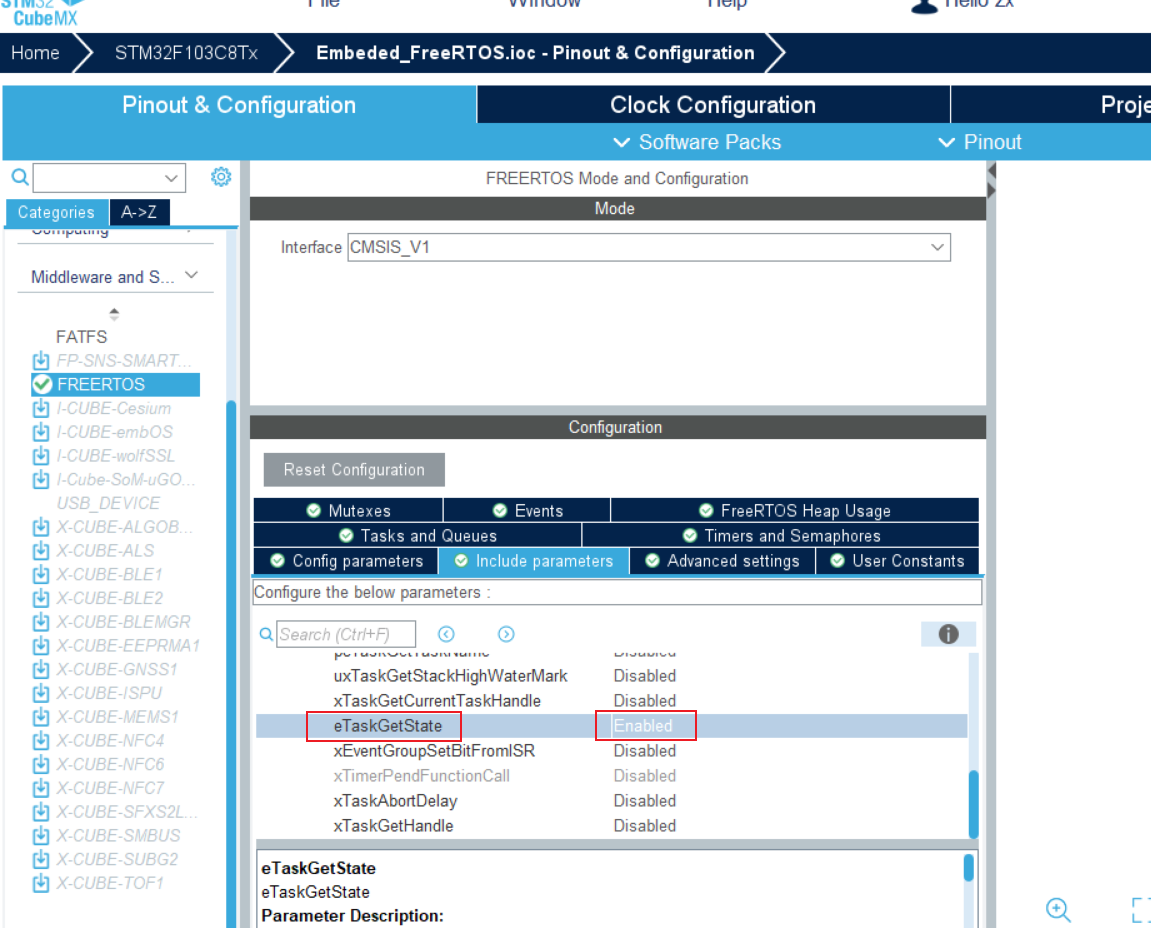Open the category search combo box arrow
Viewport: 1151px width, 928px height.
coord(171,178)
